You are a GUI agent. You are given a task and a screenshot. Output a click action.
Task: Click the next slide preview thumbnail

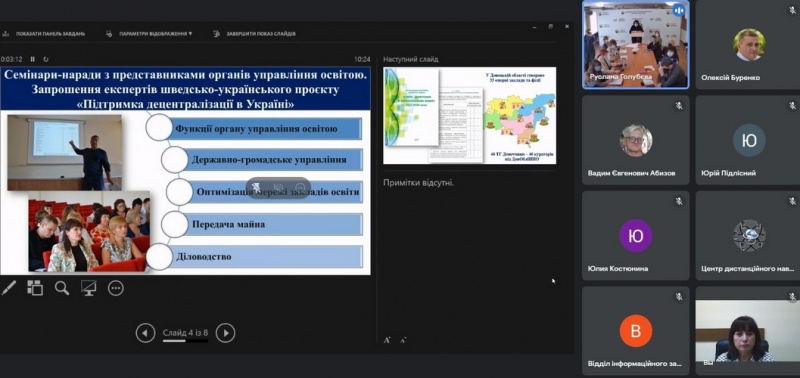click(469, 115)
